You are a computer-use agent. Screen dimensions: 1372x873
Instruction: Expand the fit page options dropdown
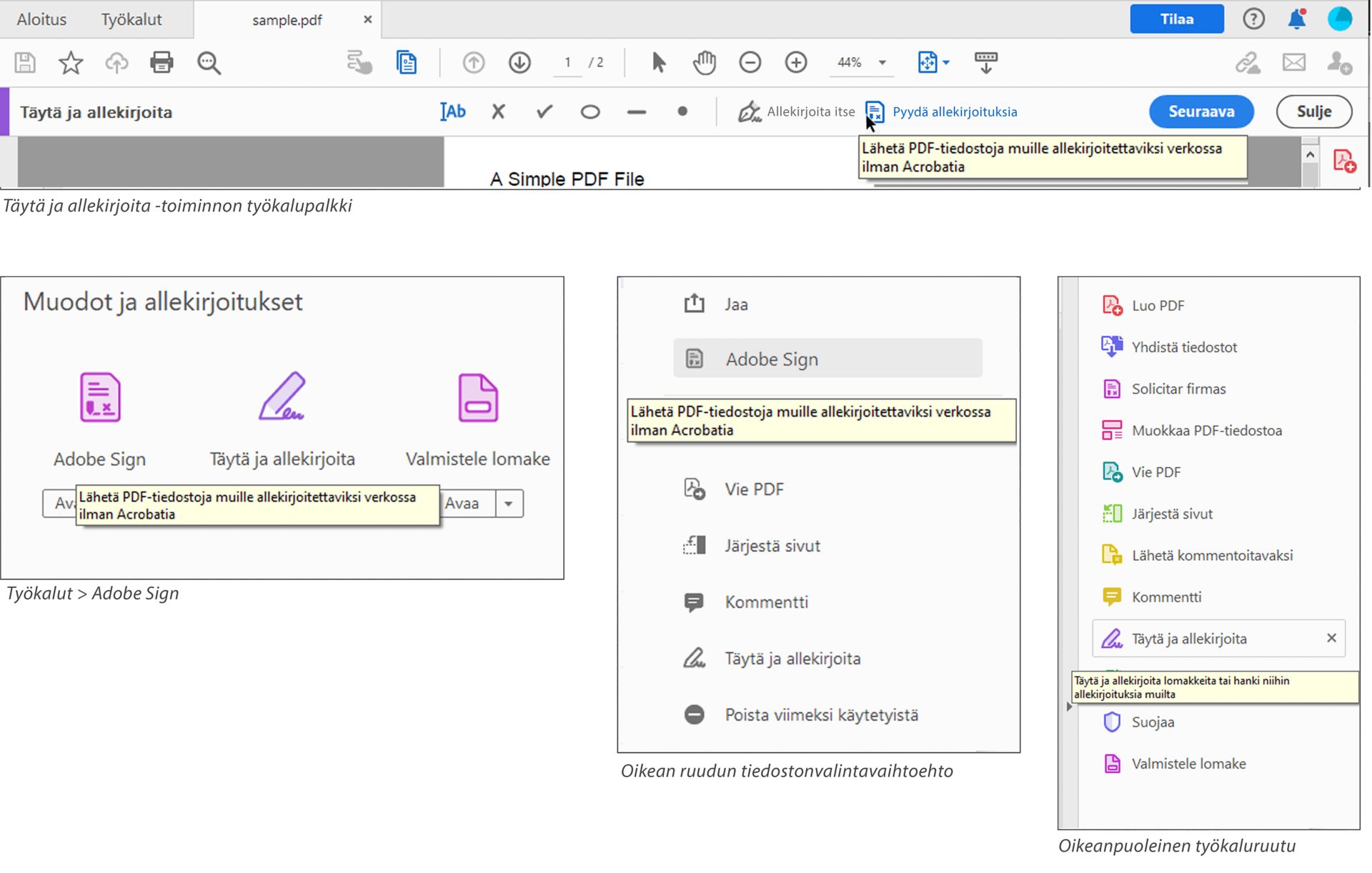pyautogui.click(x=947, y=63)
